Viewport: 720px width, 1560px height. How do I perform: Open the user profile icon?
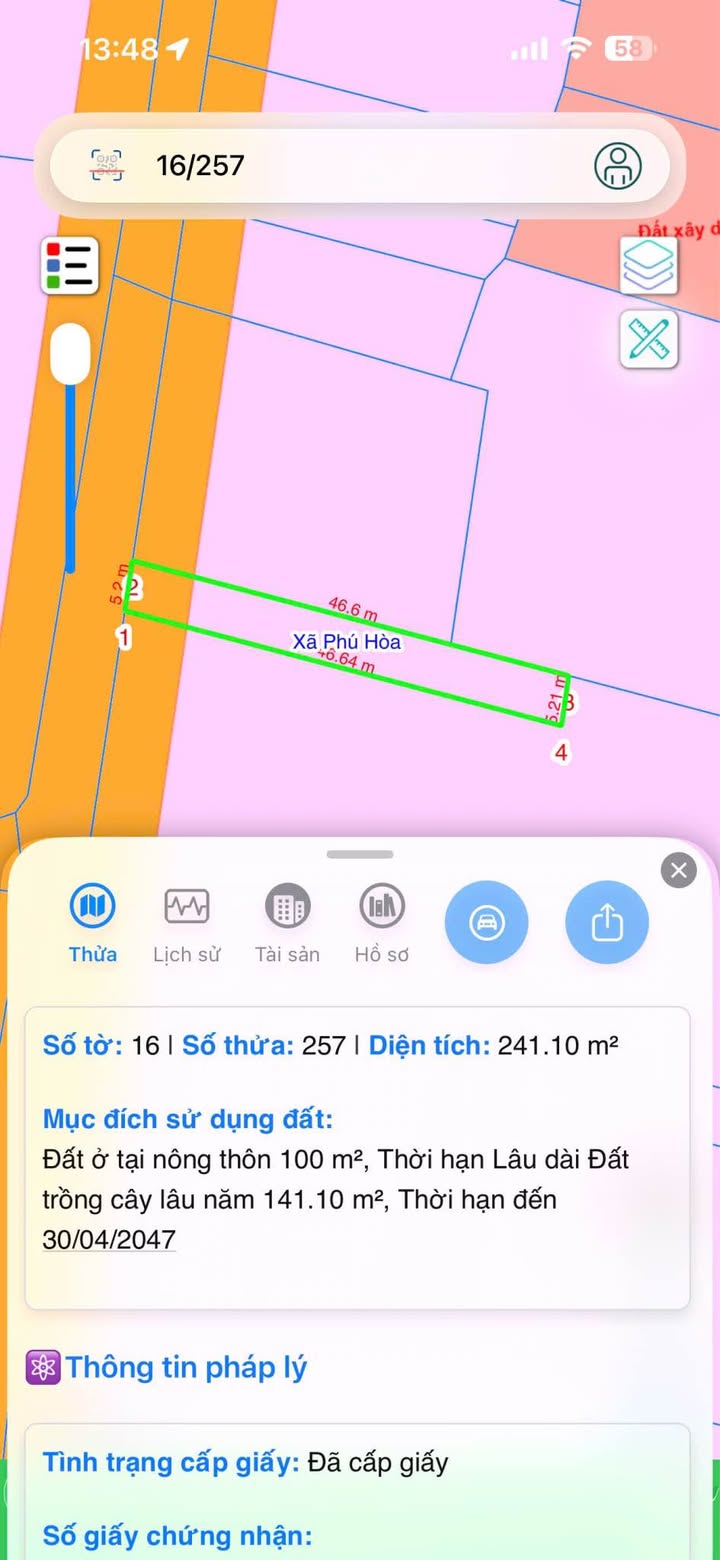[x=618, y=165]
